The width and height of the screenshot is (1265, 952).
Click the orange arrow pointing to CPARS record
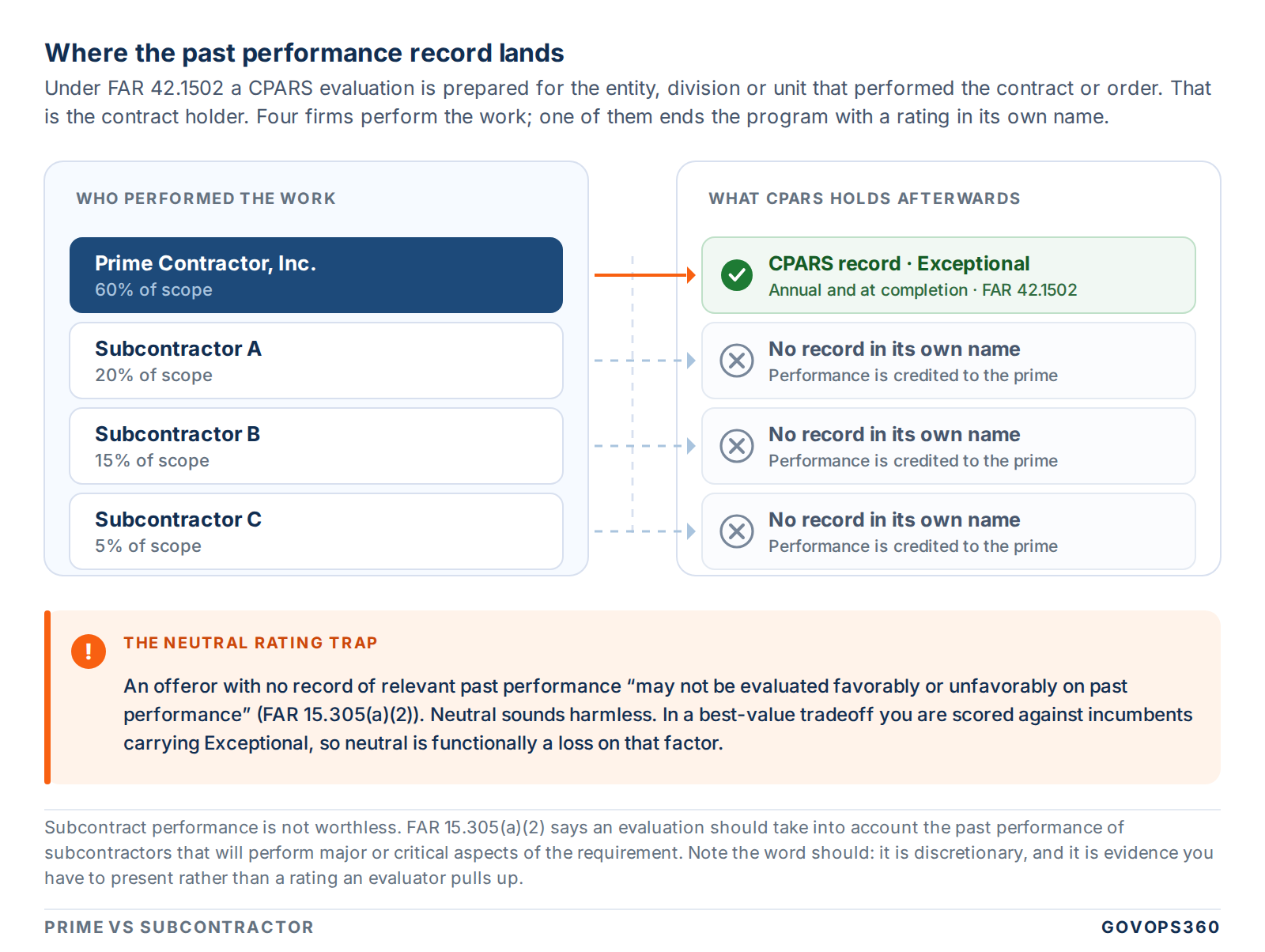pos(644,275)
